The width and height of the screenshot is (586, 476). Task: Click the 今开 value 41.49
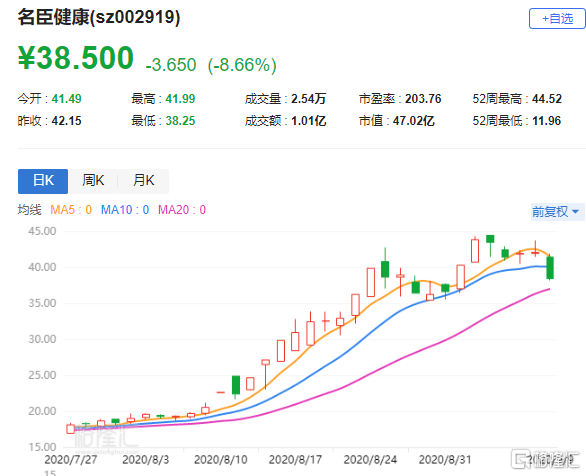point(67,99)
